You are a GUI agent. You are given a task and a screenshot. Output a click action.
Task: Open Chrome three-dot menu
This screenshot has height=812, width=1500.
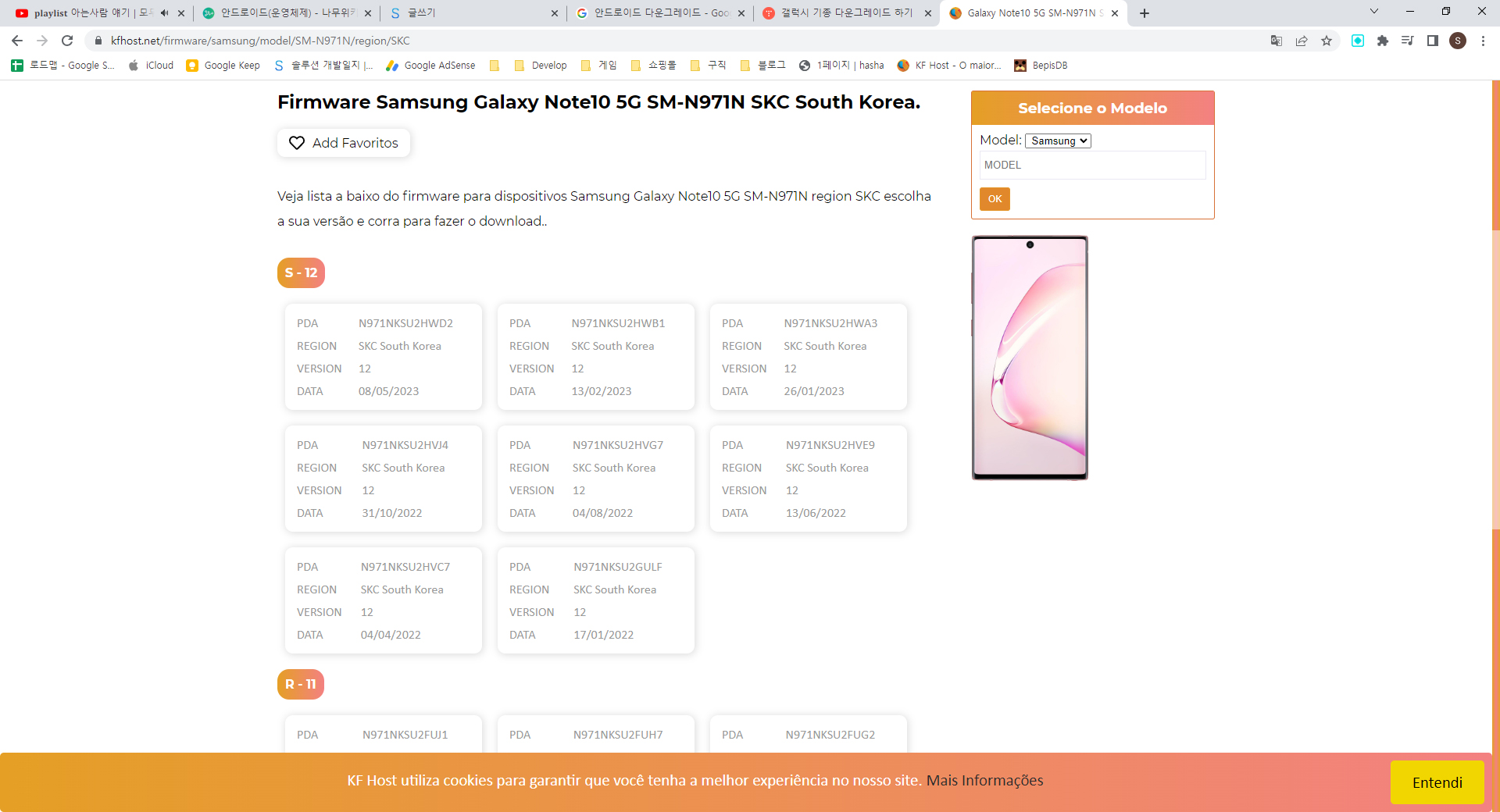tap(1483, 41)
